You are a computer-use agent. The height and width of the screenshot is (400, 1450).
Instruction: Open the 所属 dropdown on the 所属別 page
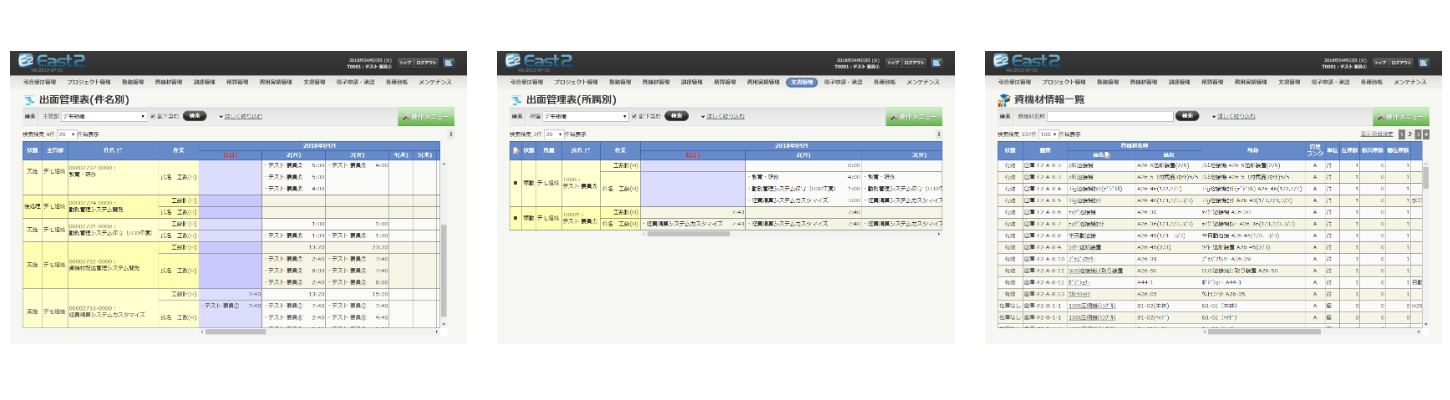pos(587,116)
